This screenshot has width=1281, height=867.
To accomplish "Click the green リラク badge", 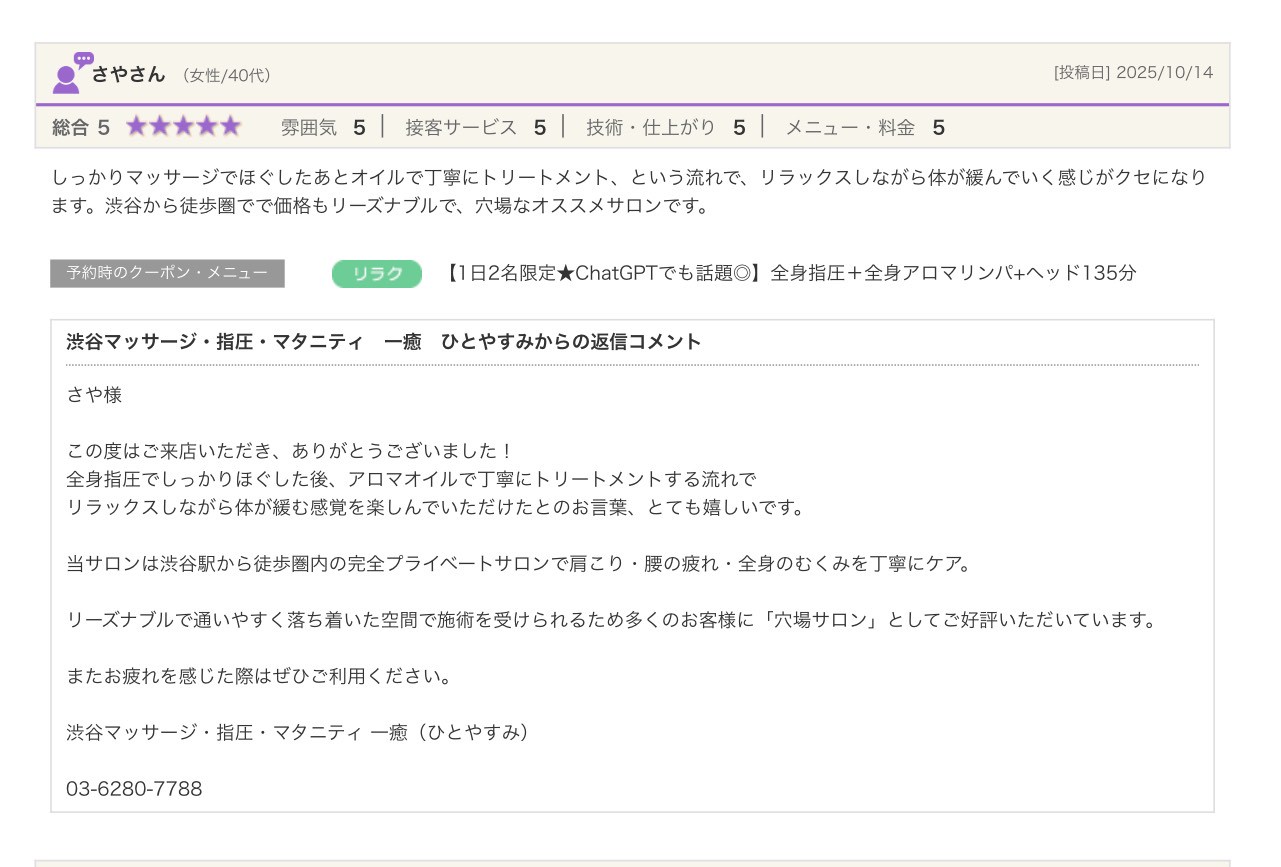I will [377, 274].
